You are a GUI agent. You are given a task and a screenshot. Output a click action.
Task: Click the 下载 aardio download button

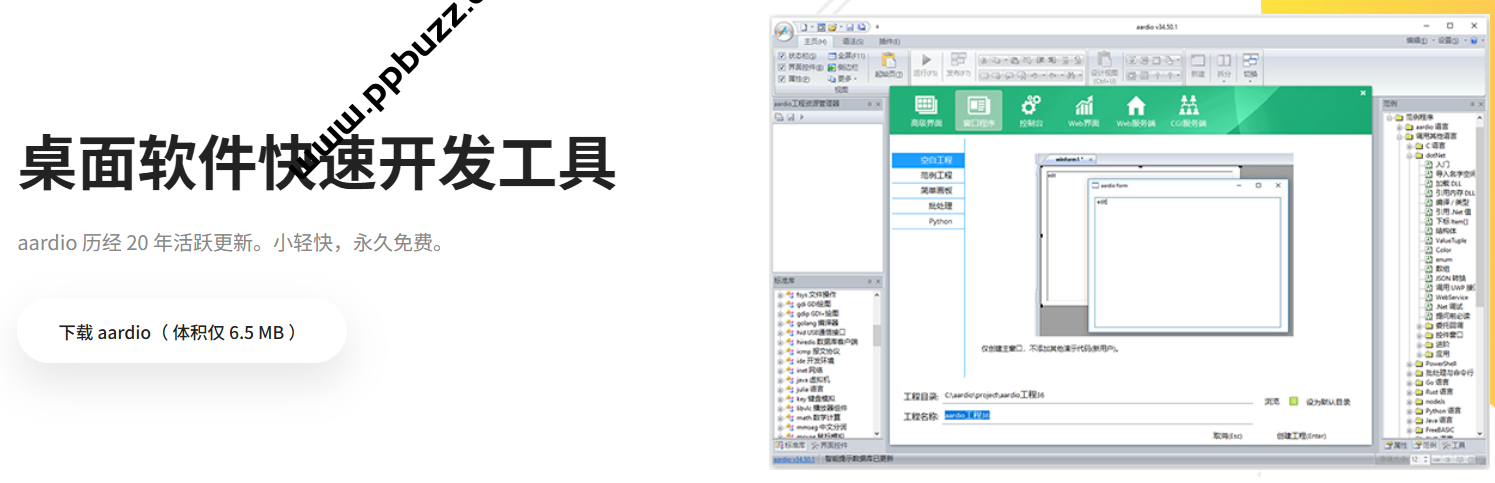[x=181, y=332]
